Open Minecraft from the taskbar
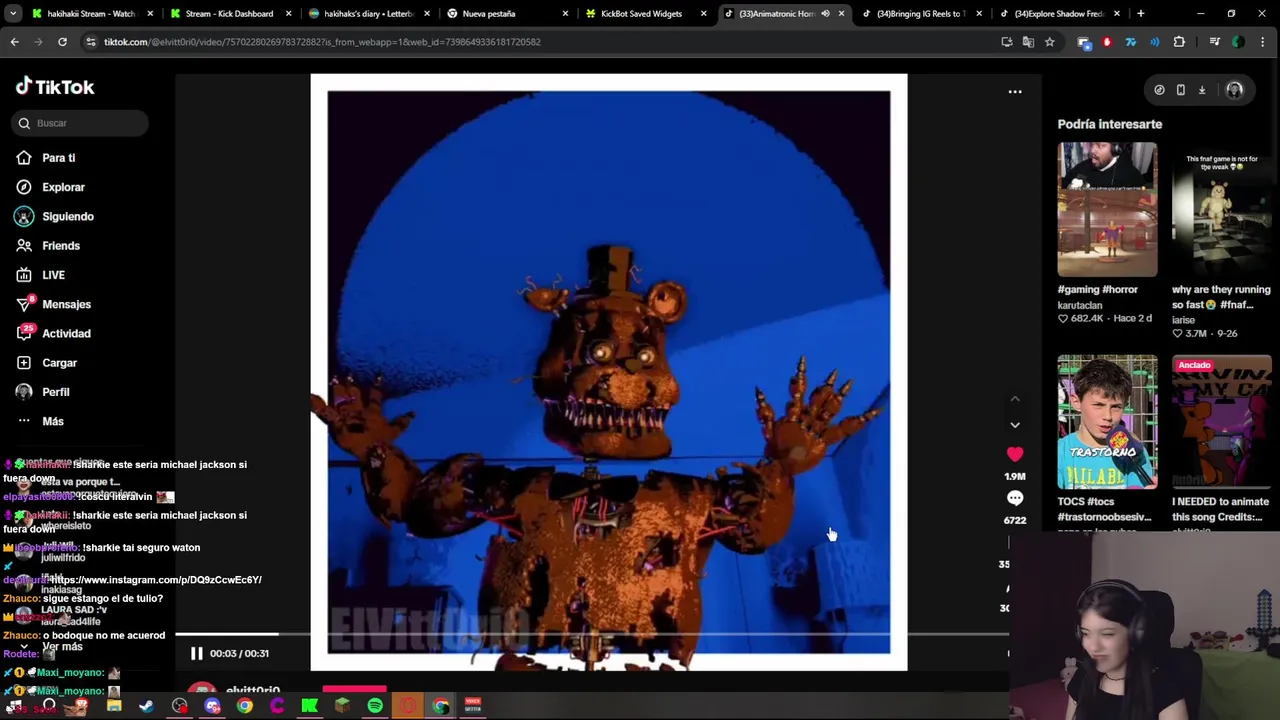The image size is (1280, 720). click(342, 706)
